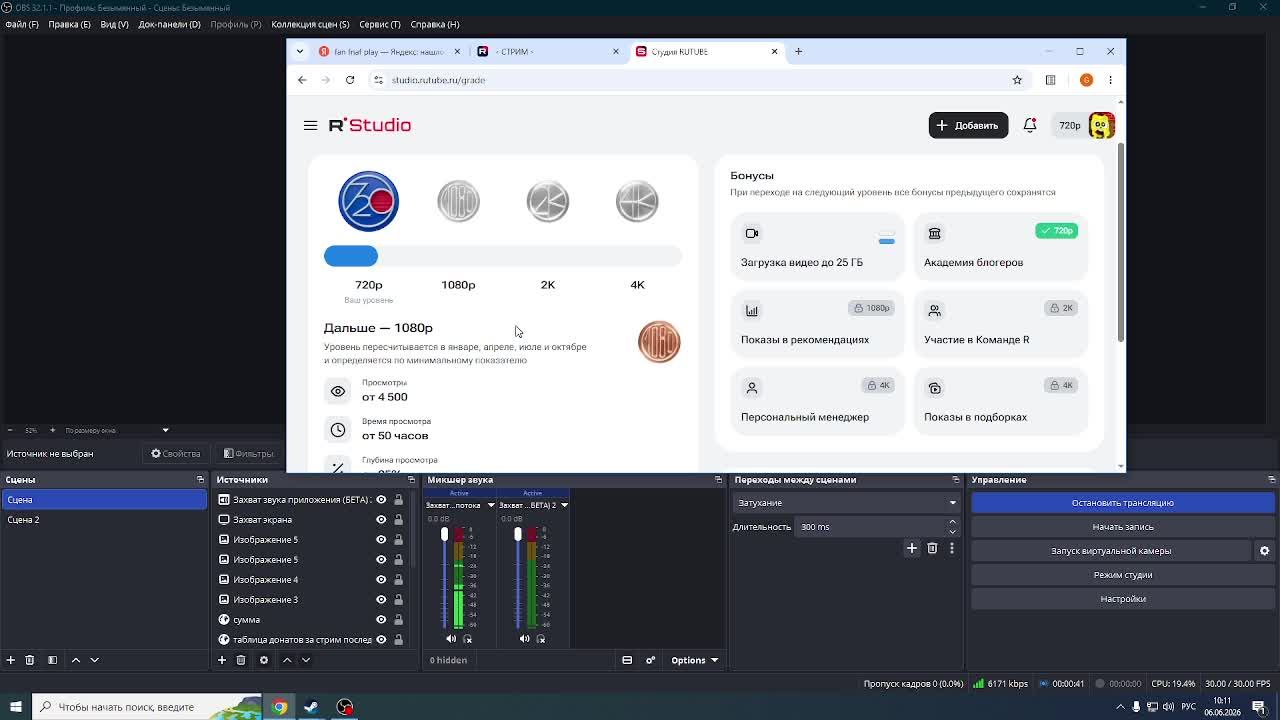The height and width of the screenshot is (720, 1280).
Task: Toggle audio monitoring on first mixer channel
Action: (468, 639)
